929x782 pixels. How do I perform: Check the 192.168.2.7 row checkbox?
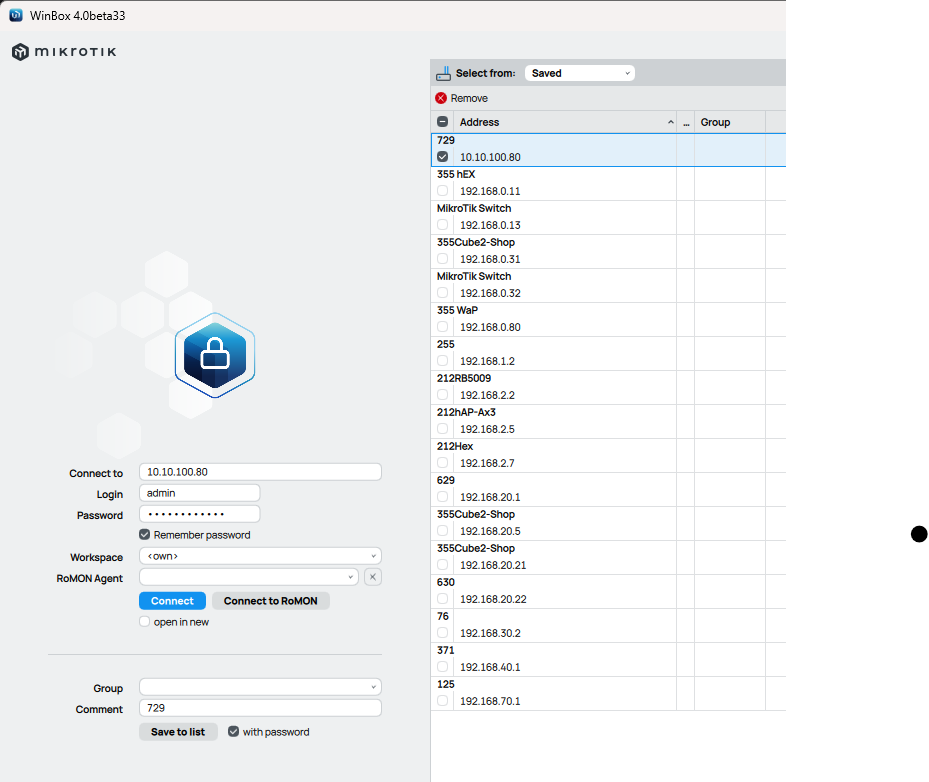click(x=443, y=463)
